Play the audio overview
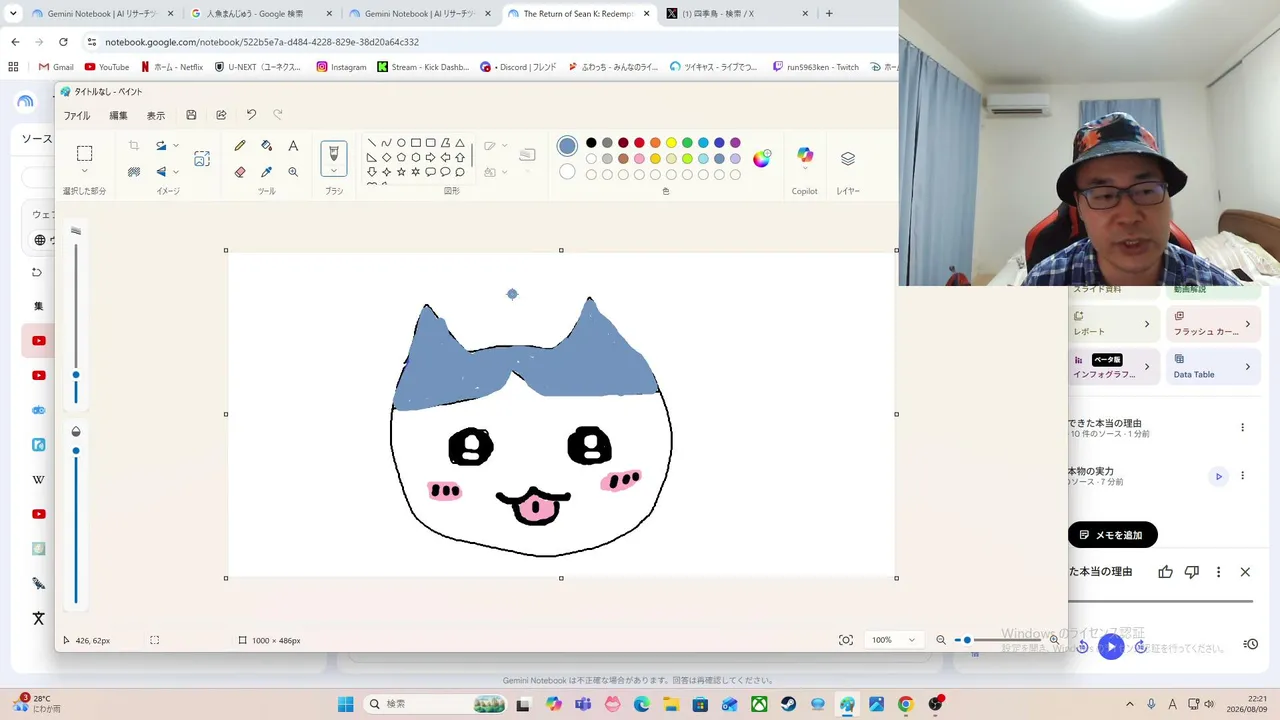Screen dimensions: 1280x720 (1110, 647)
